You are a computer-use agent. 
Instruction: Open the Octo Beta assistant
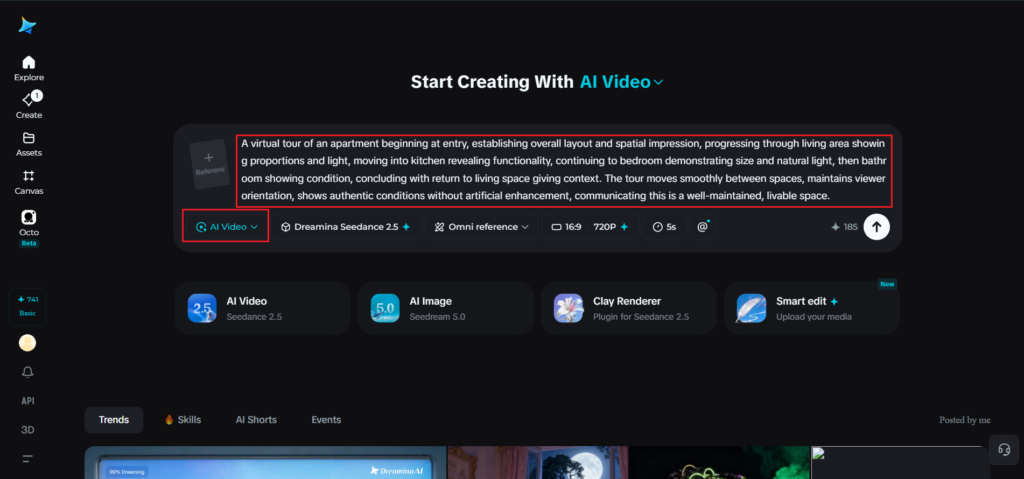[29, 228]
